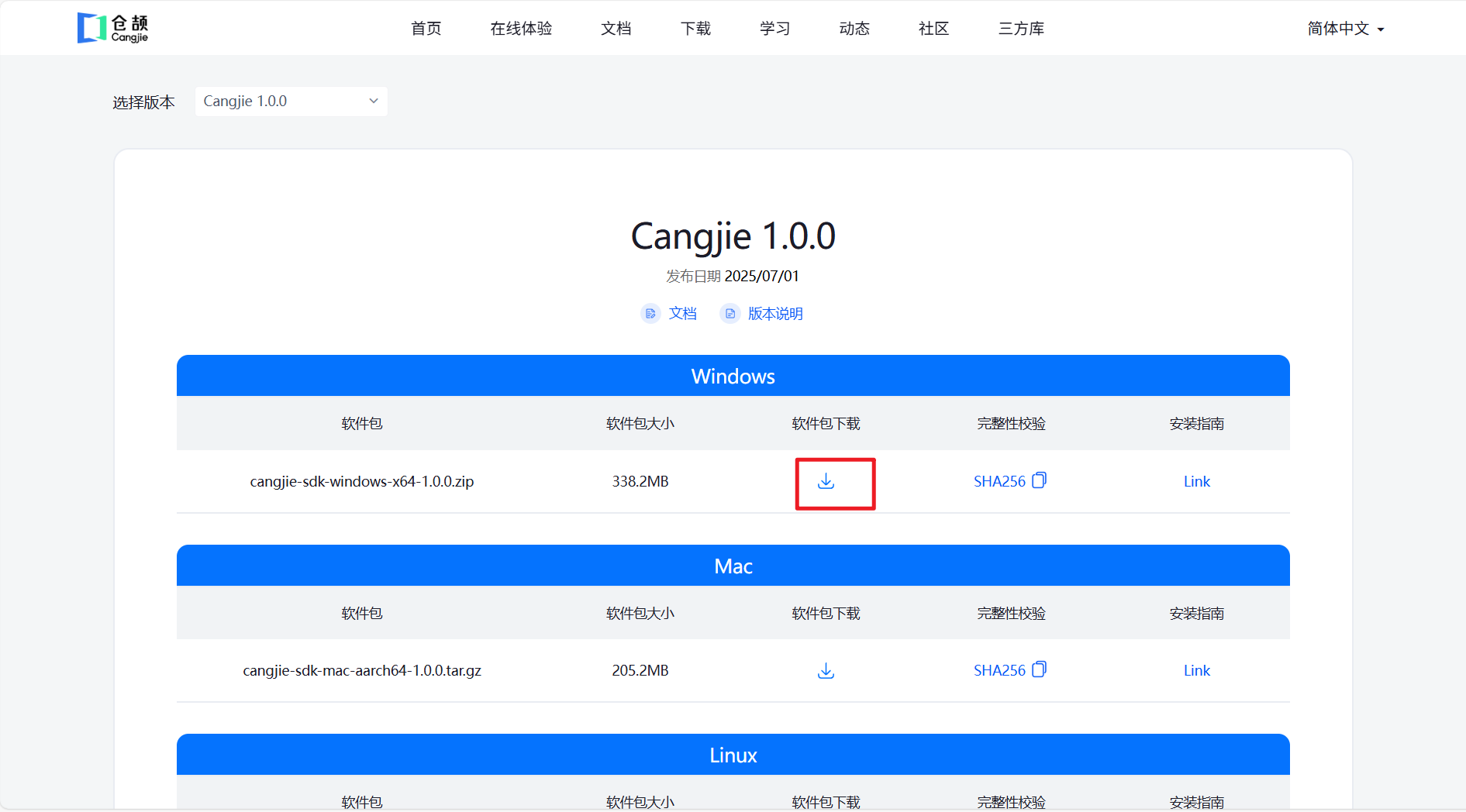Open 在线体验 from the top navigation
This screenshot has height=812, width=1466.
pos(521,29)
